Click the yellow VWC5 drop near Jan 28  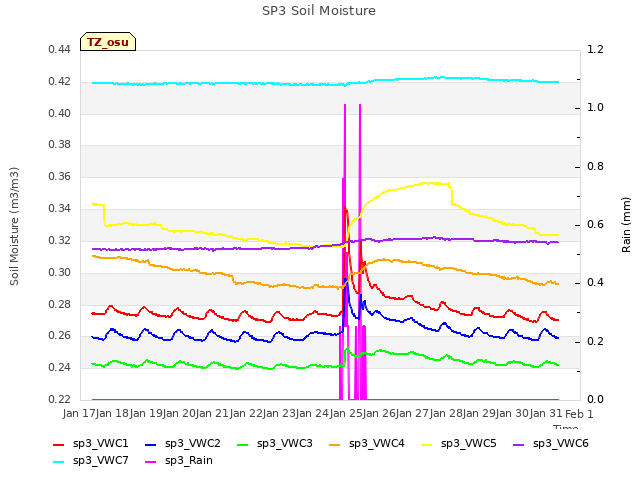click(x=451, y=195)
